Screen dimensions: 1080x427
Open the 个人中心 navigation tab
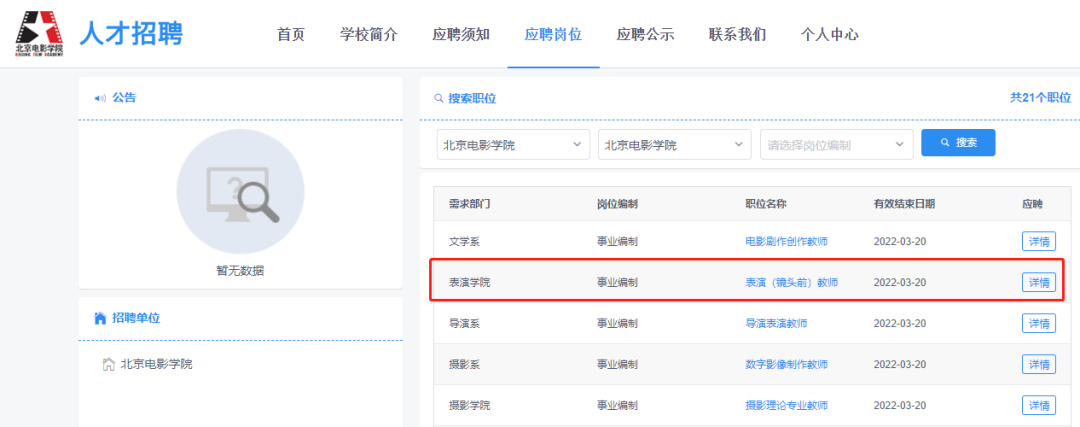[x=829, y=34]
